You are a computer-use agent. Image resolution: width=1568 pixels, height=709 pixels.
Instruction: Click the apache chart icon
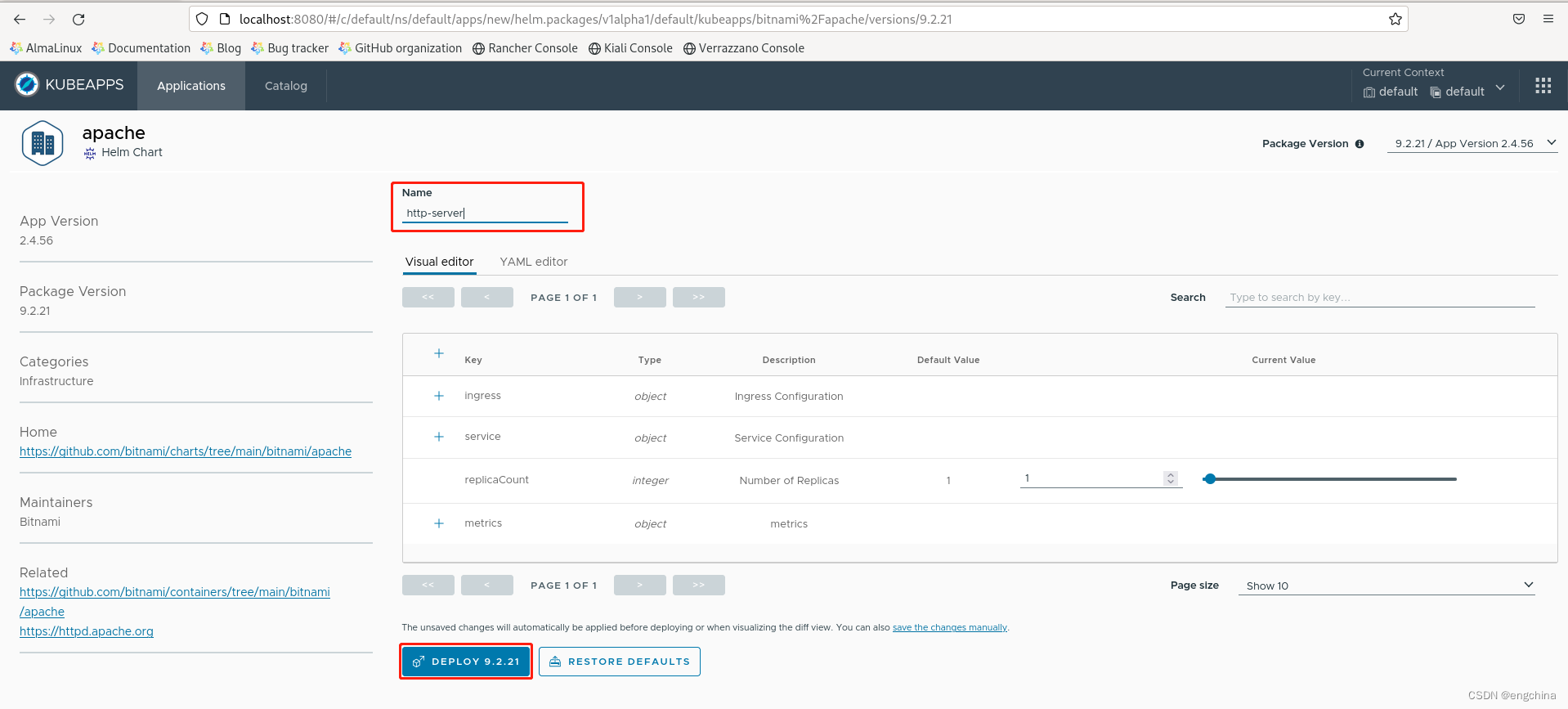tap(43, 143)
